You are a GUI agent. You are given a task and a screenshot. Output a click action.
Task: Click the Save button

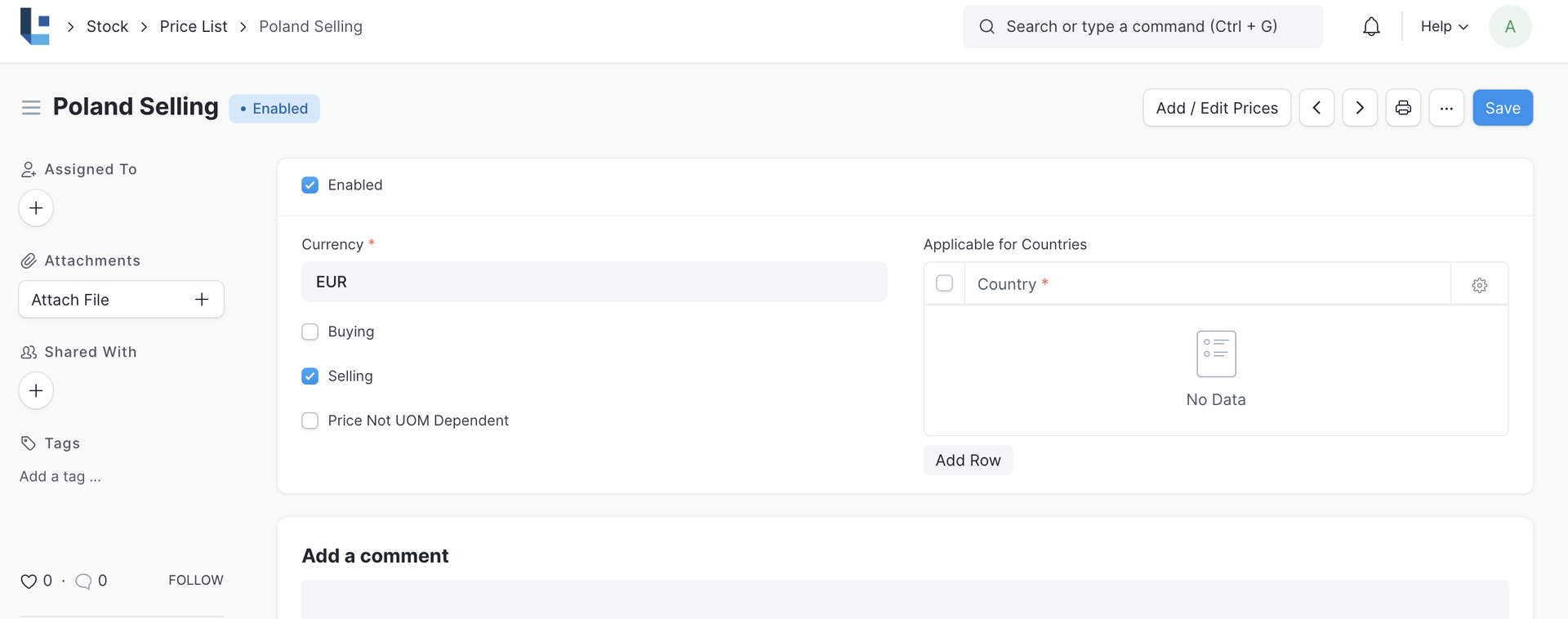1502,108
